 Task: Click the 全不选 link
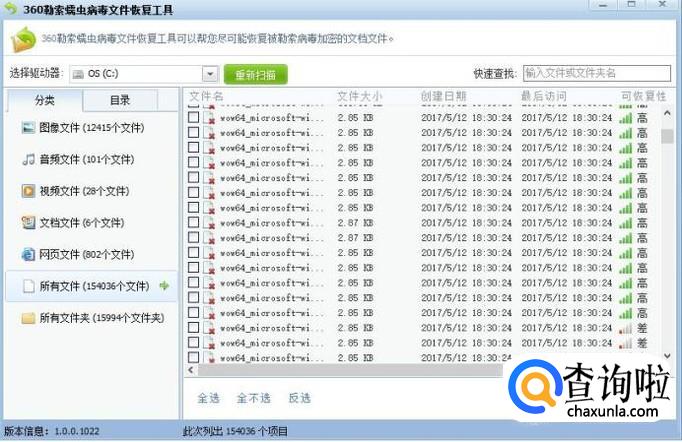254,398
